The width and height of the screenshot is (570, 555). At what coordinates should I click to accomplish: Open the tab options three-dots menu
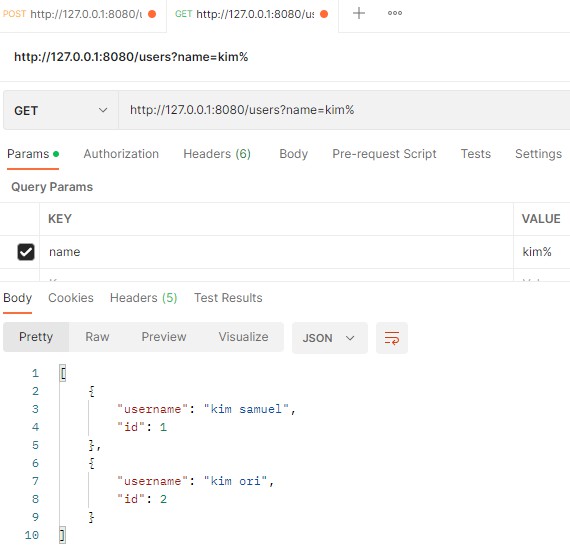(395, 13)
